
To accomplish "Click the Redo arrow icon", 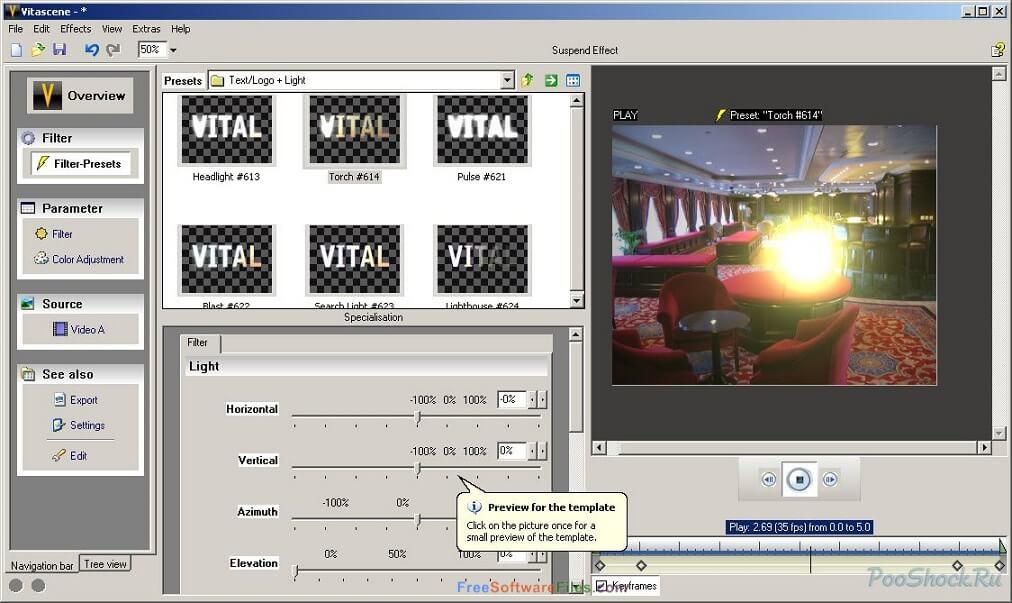I will click(x=113, y=50).
